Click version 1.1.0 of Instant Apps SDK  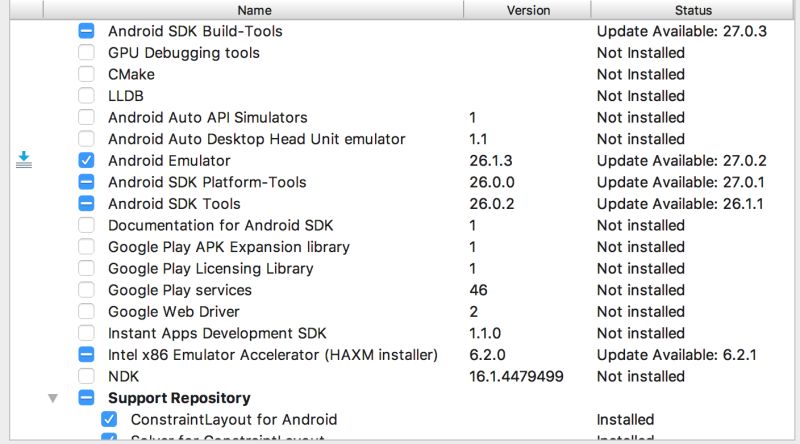coord(485,333)
